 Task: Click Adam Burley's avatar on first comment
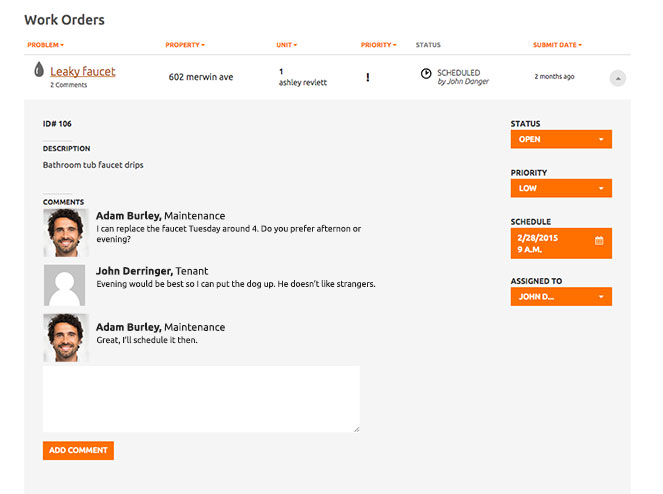tap(65, 233)
